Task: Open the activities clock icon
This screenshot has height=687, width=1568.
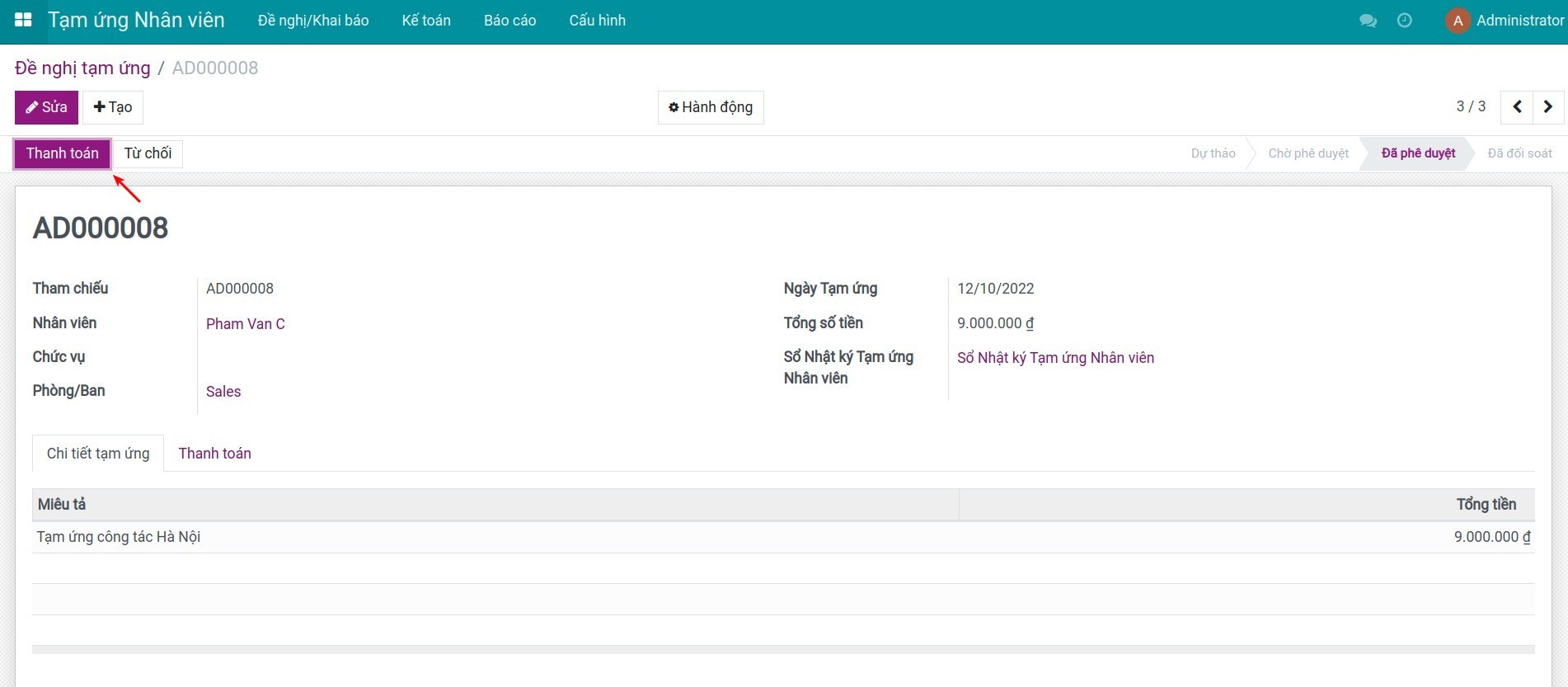Action: pyautogui.click(x=1405, y=21)
